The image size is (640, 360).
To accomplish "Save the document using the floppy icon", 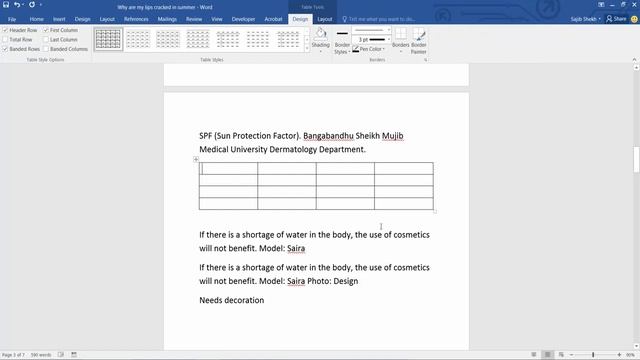I will [x=6, y=5].
